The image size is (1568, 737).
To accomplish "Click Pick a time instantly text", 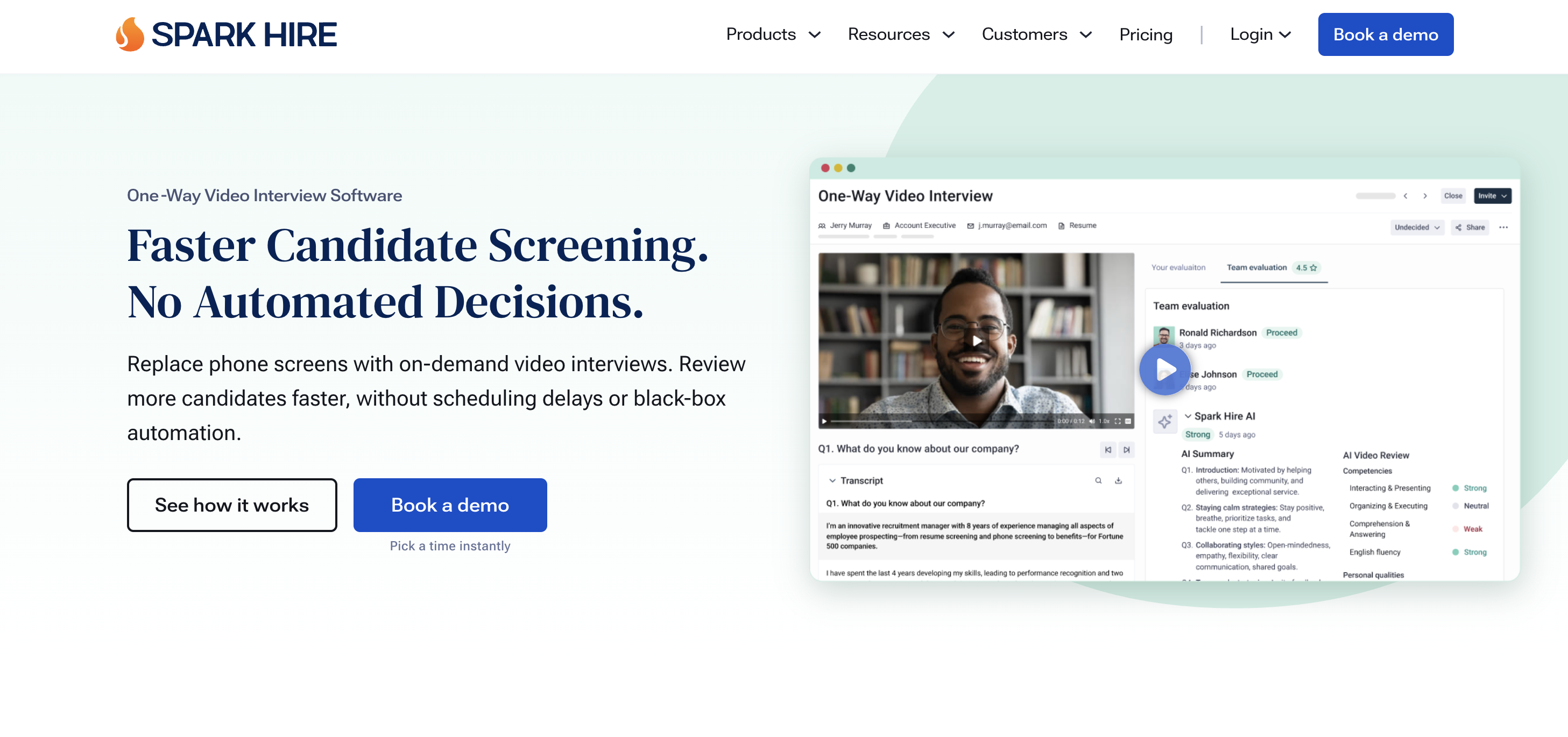I will pyautogui.click(x=450, y=546).
